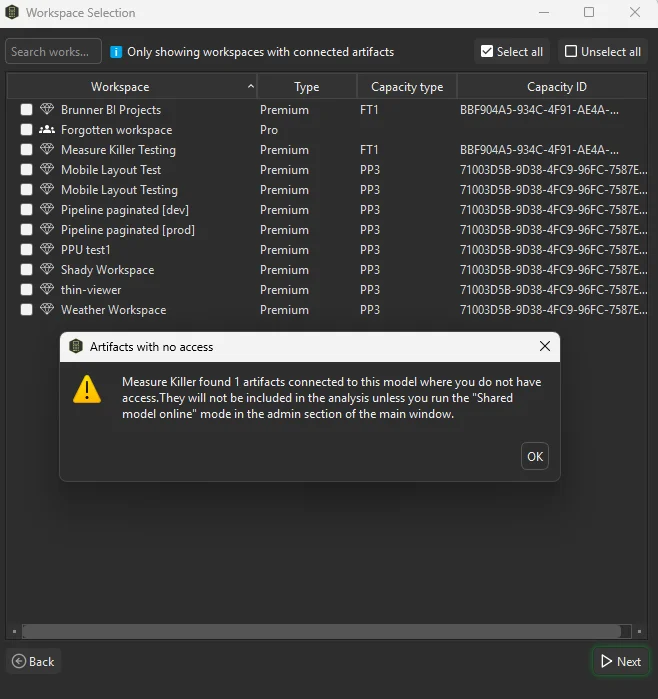Click the horizontal scrollbar thumb

pos(321,631)
